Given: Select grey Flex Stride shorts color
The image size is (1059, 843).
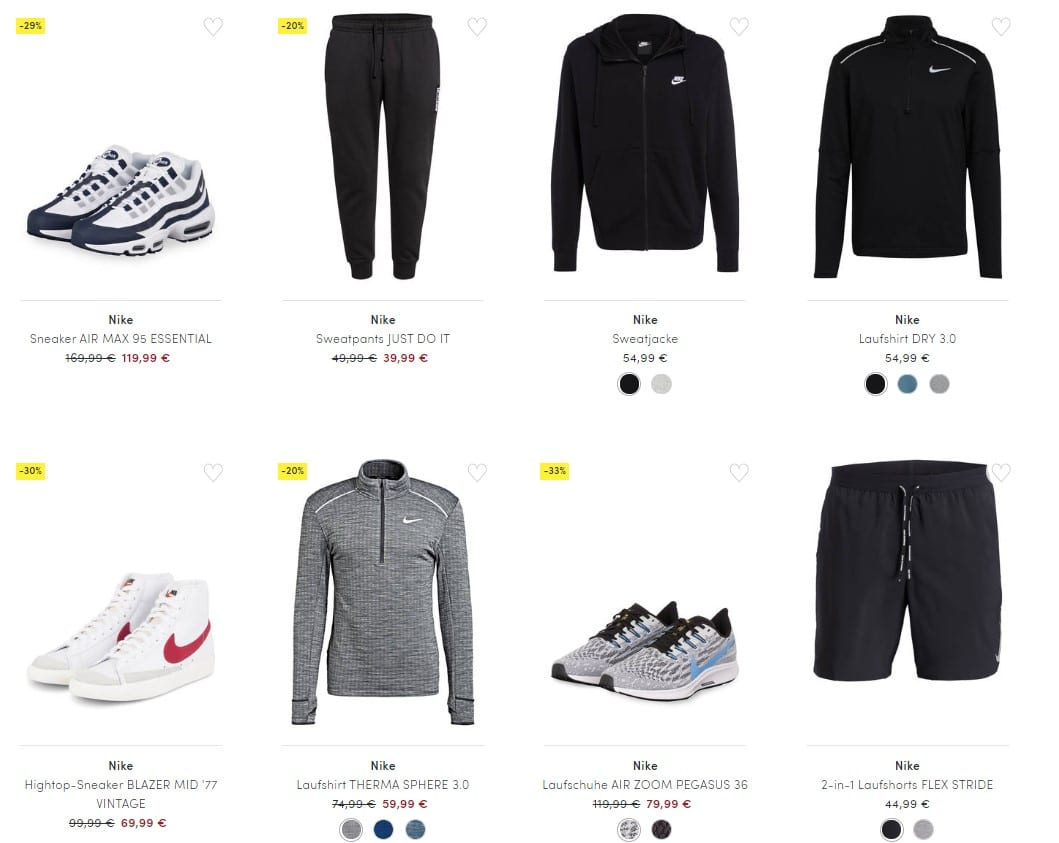Looking at the screenshot, I should pos(923,829).
